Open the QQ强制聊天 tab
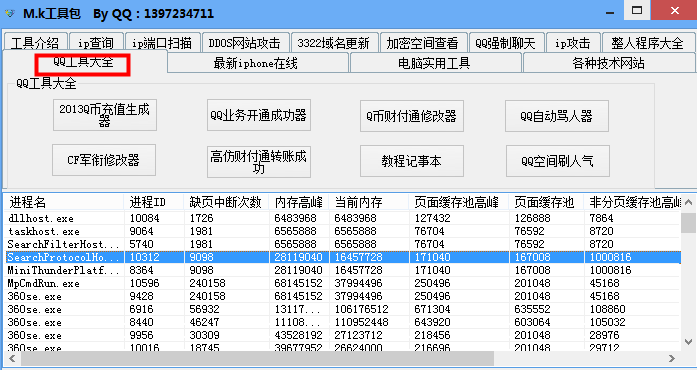The image size is (697, 370). pos(506,43)
